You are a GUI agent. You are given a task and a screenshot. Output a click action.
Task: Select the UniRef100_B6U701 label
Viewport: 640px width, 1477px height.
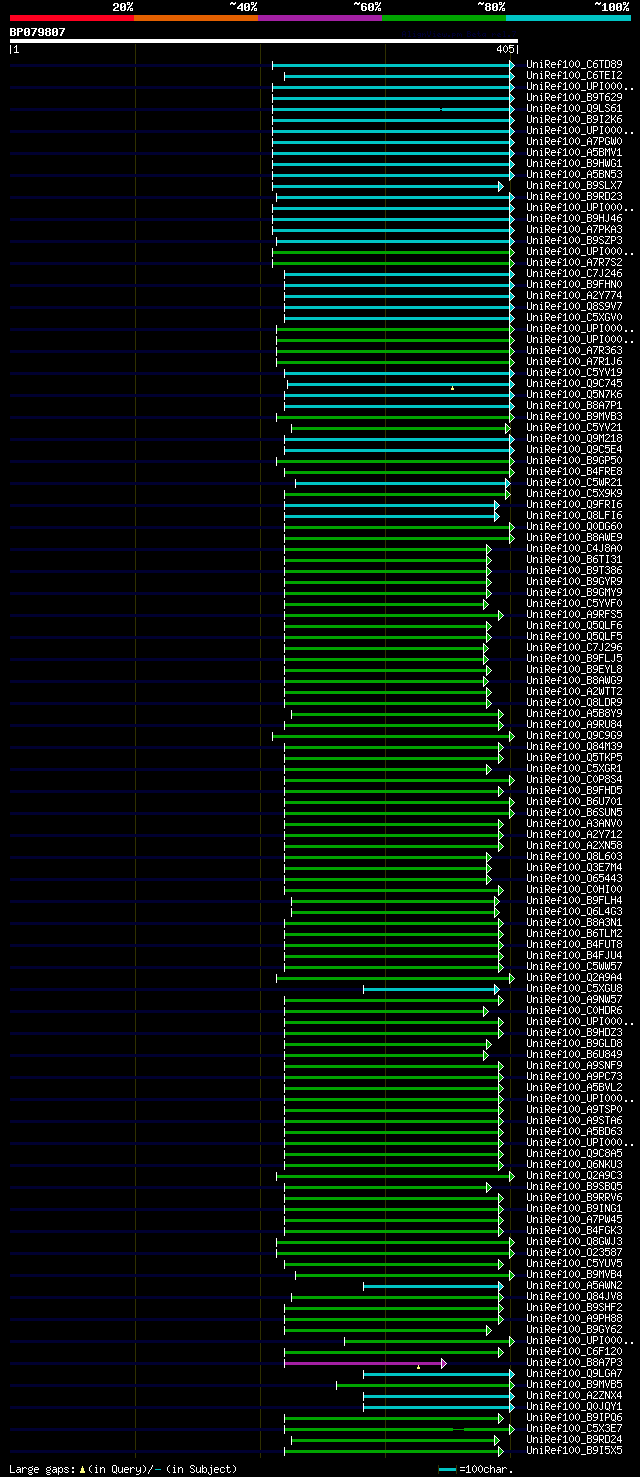pos(573,801)
